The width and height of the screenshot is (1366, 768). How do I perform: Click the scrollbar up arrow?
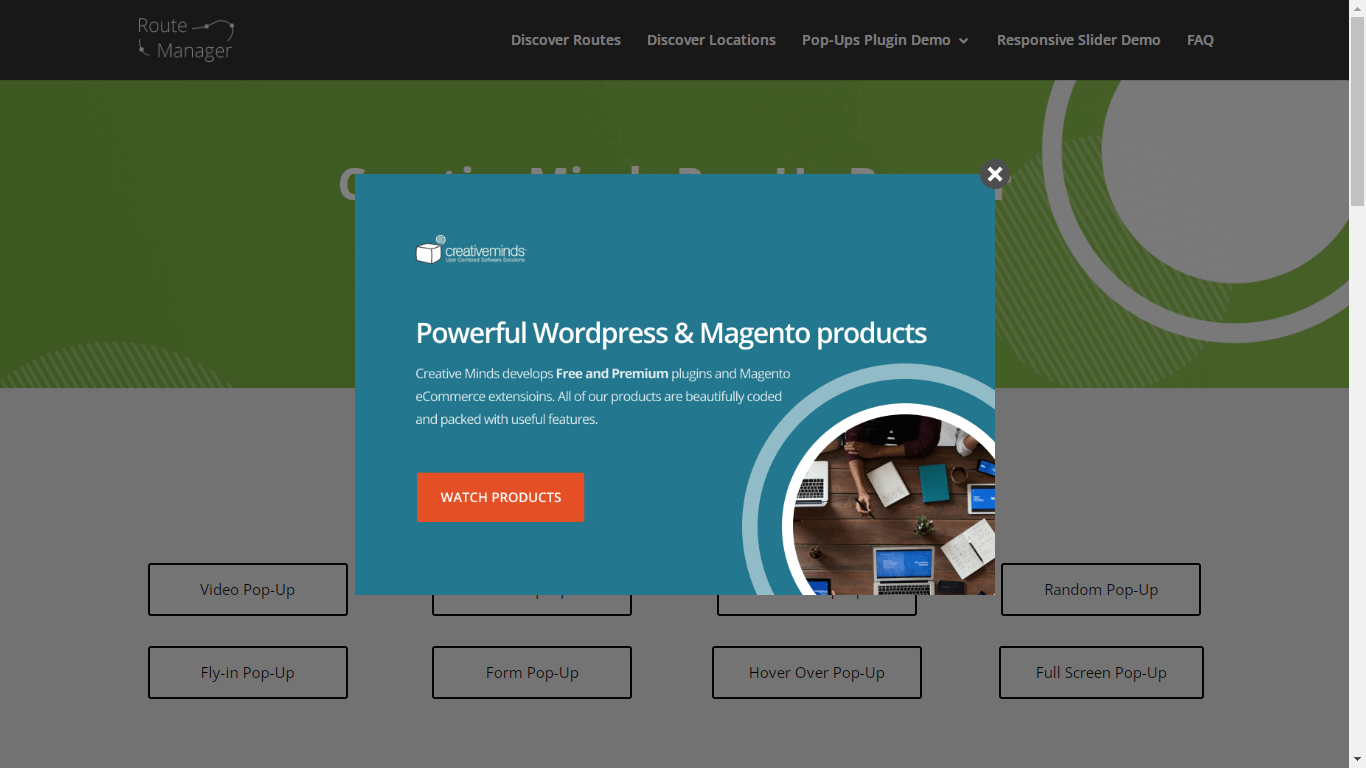point(1357,8)
